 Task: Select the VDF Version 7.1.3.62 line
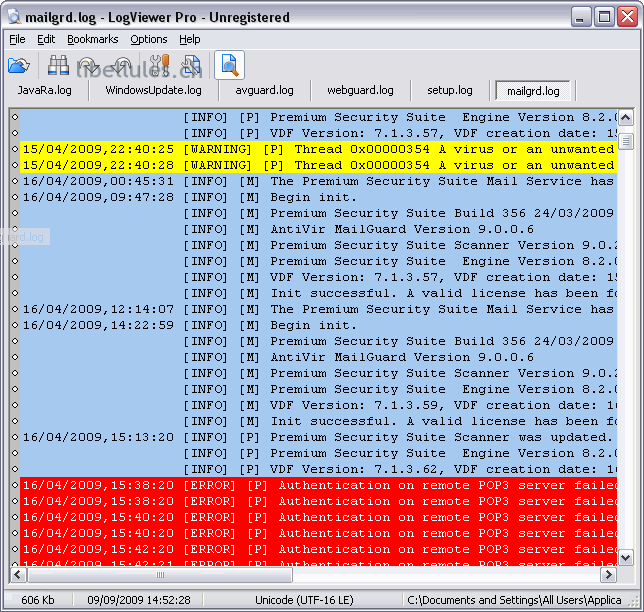318,469
